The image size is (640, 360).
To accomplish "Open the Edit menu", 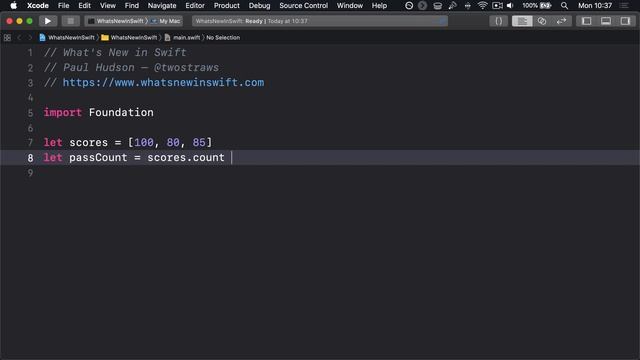I will click(84, 5).
